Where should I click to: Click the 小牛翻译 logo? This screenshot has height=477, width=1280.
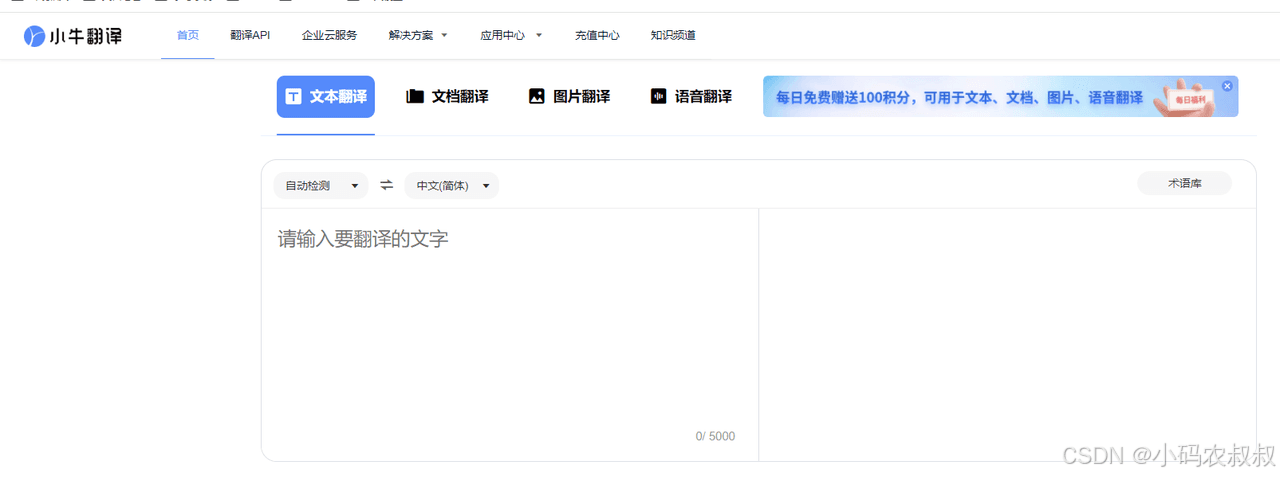(73, 36)
